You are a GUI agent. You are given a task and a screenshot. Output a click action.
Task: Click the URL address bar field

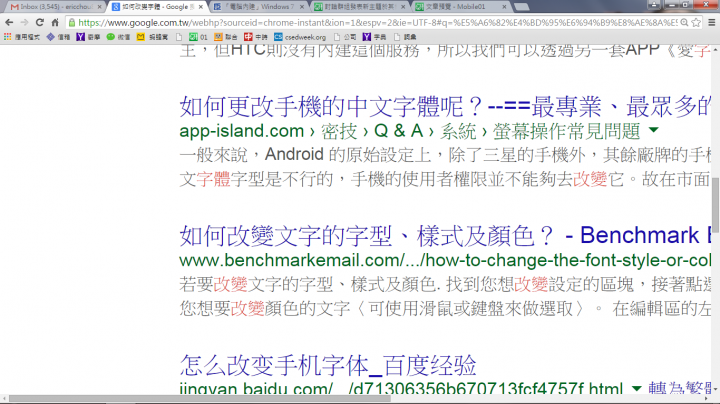tap(377, 22)
